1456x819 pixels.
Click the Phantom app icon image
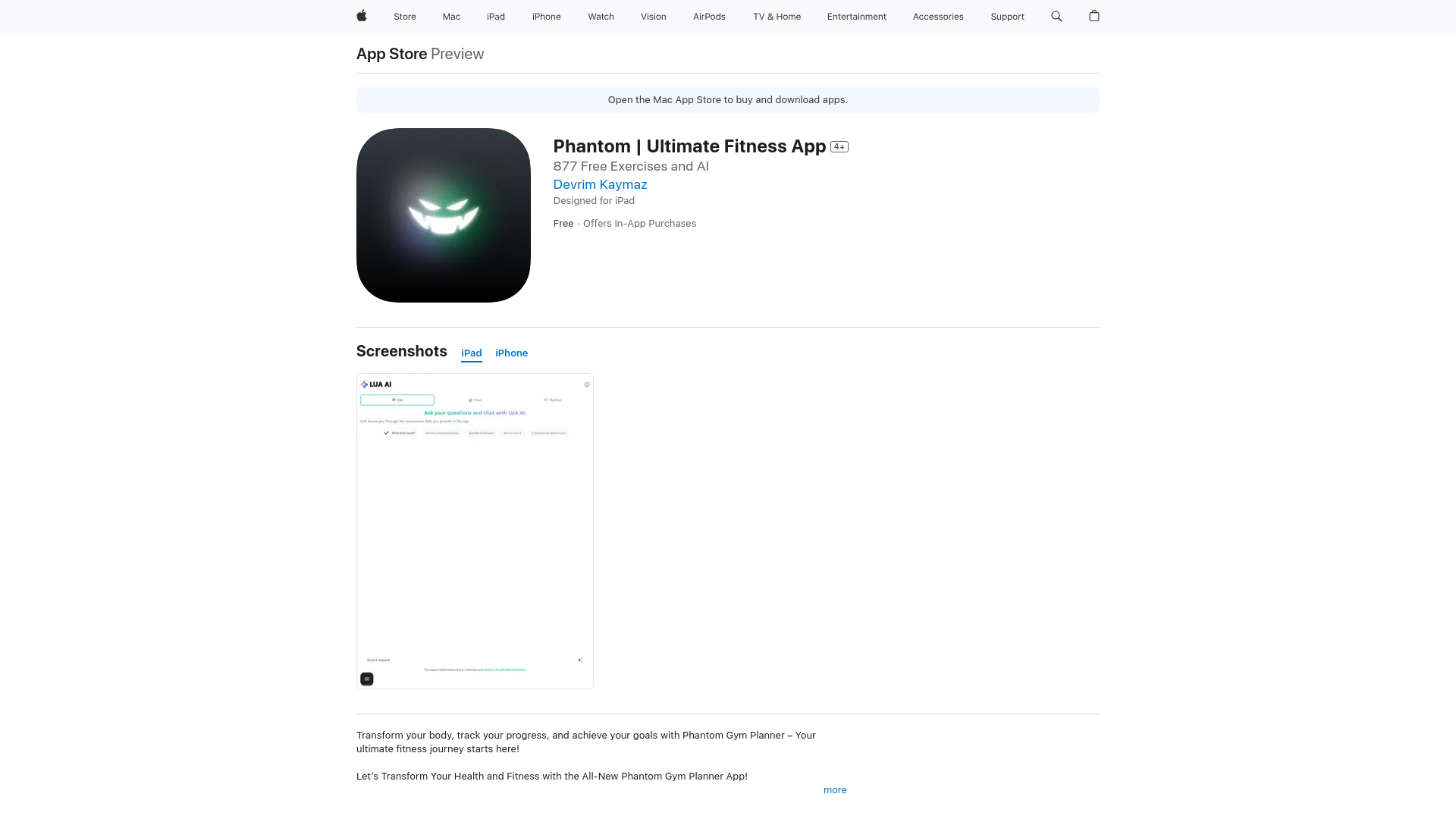point(443,215)
